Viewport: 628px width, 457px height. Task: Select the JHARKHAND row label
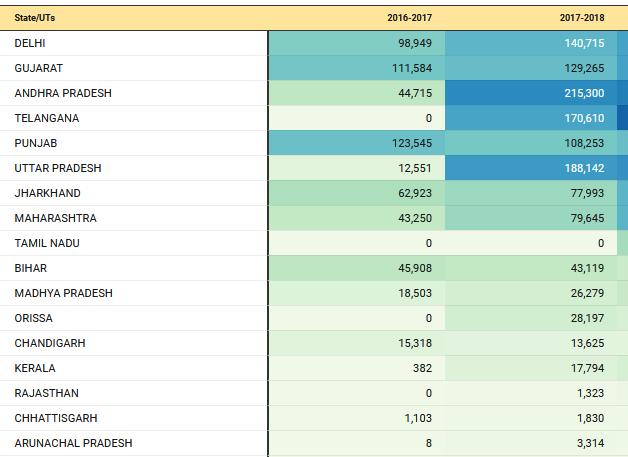pyautogui.click(x=48, y=193)
